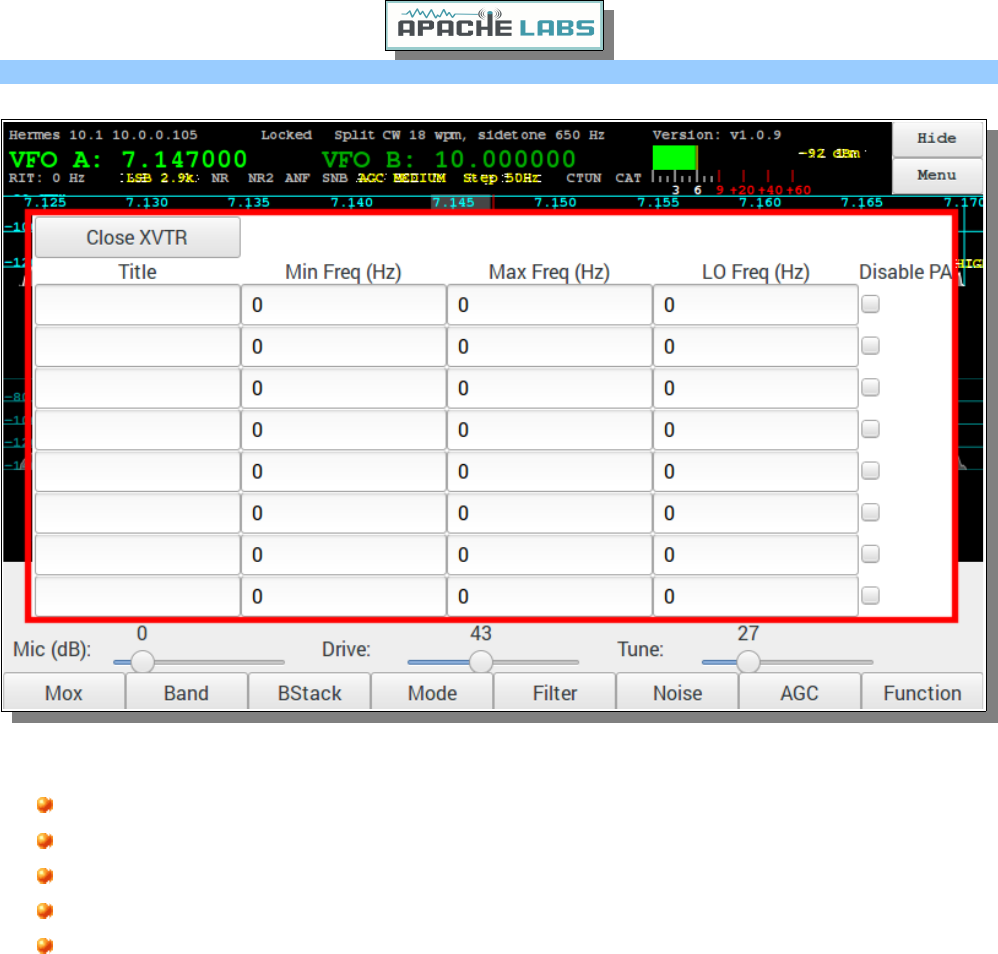The width and height of the screenshot is (998, 954).
Task: Click the Step 50Hz indicator
Action: click(x=502, y=178)
